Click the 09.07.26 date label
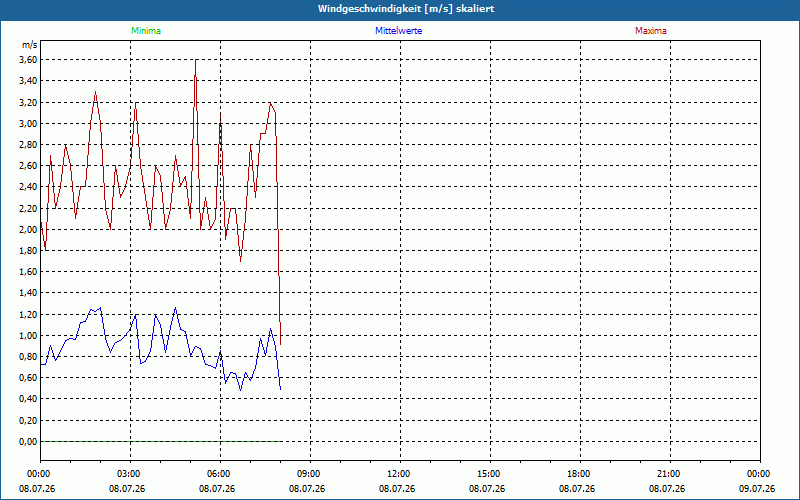This screenshot has height=500, width=800. 757,489
